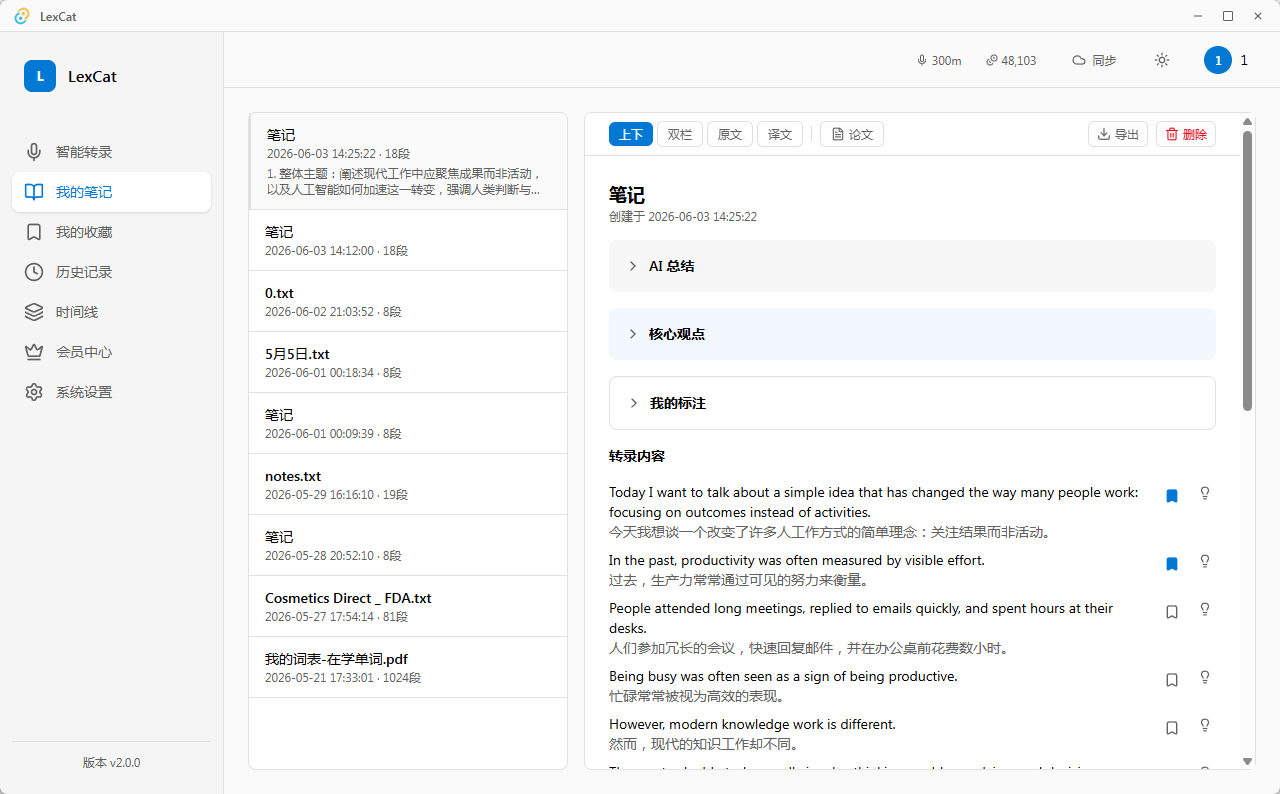1280x794 pixels.
Task: Open the 5月5日.txt note
Action: click(x=408, y=362)
